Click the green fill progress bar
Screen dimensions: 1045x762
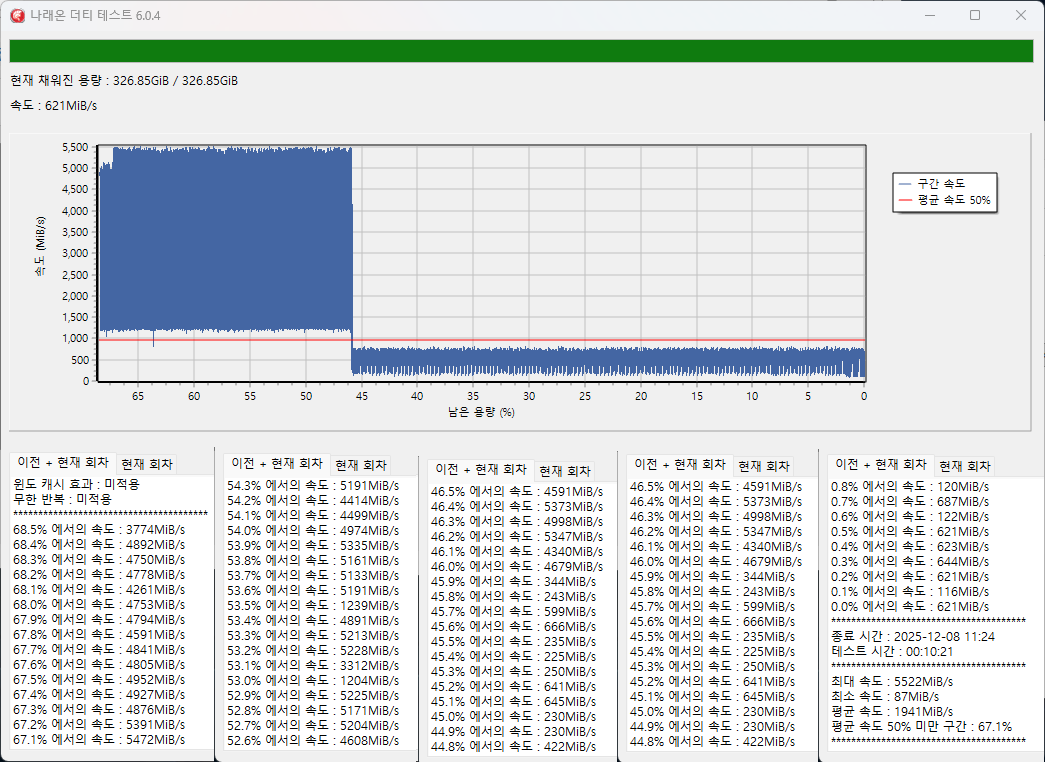(521, 51)
